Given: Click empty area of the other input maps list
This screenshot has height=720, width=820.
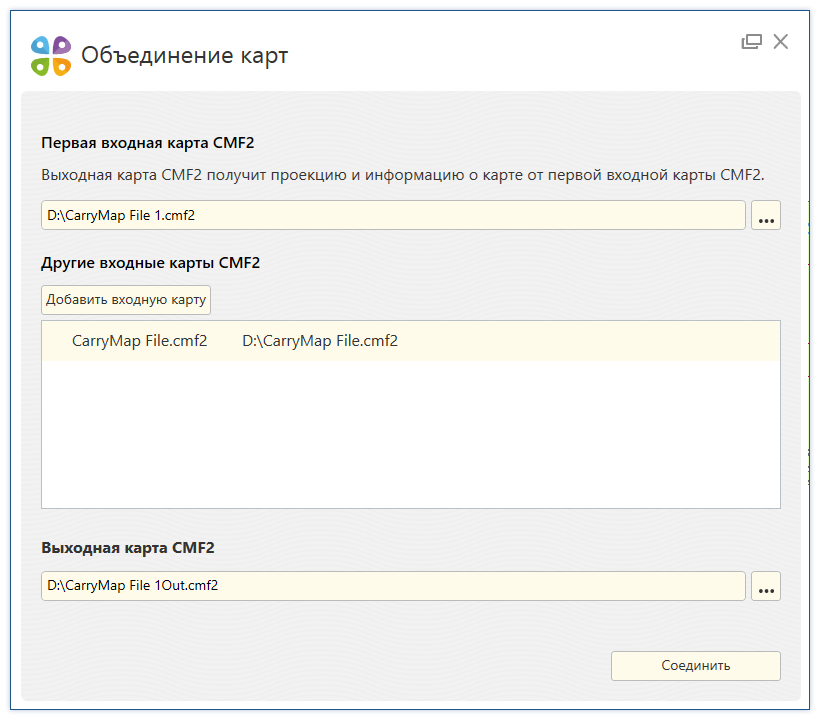Looking at the screenshot, I should [411, 434].
